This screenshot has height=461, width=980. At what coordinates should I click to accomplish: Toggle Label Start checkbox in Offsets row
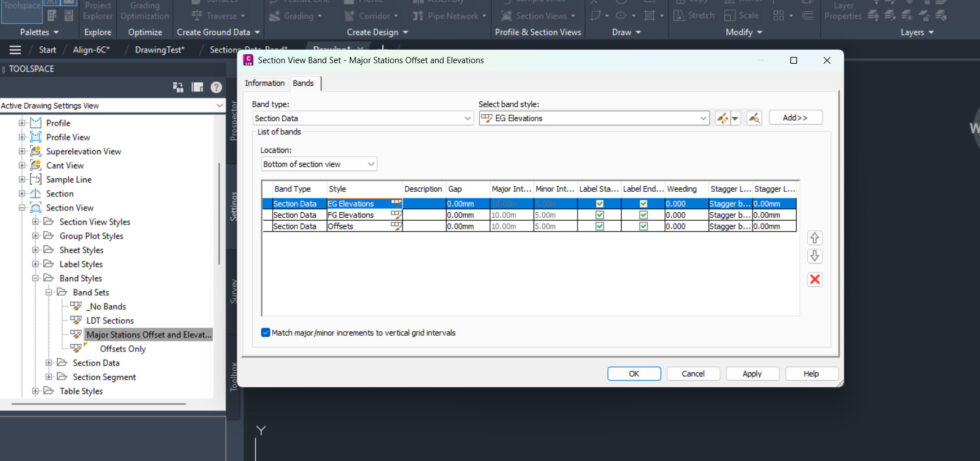tap(599, 226)
